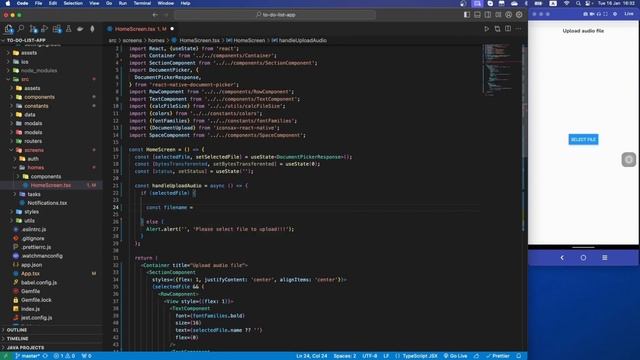Toggle the secondary sidebar layout icon
Image resolution: width=640 pixels, height=360 pixels.
pyautogui.click(x=488, y=15)
